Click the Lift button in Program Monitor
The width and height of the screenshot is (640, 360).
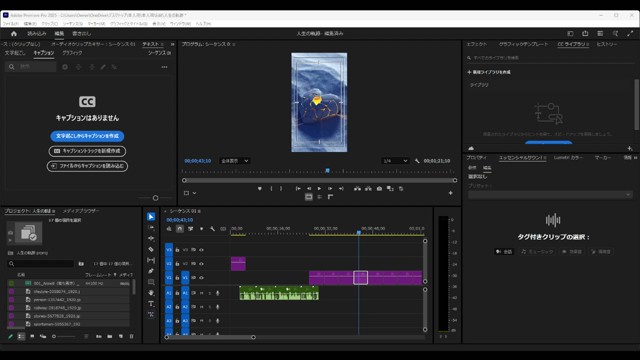(357, 189)
